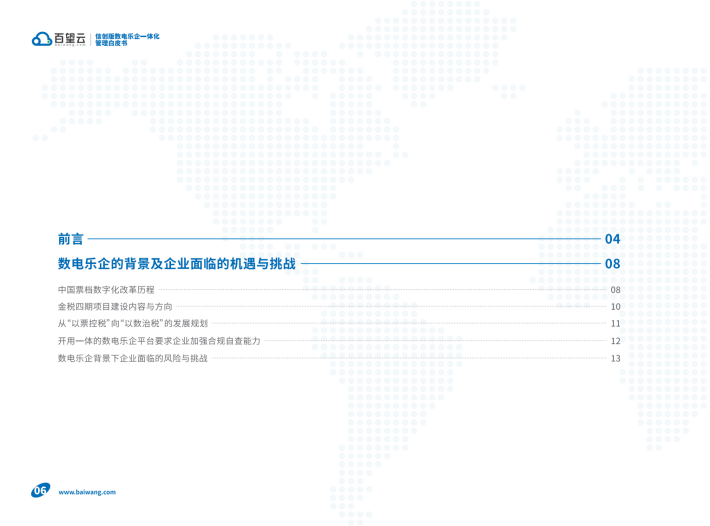Screen dimensions: 710x526
Task: Open 数电乐企的背景及企业面临的机遇与挑战 chapter heading
Action: point(176,264)
